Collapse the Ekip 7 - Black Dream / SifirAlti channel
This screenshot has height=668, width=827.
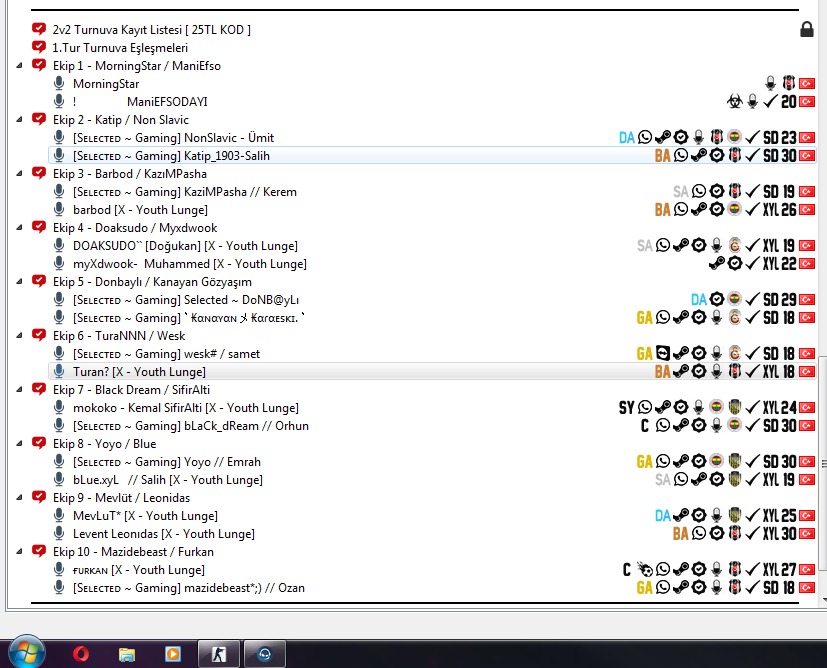(x=20, y=390)
